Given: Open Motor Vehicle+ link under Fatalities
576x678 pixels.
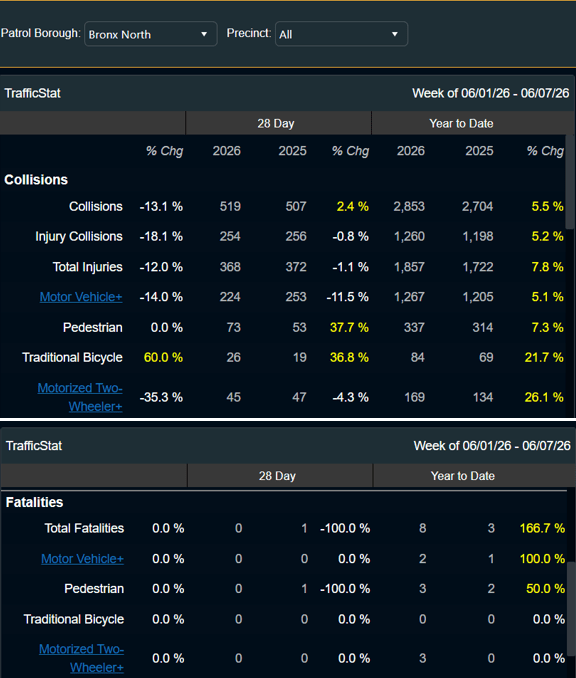Looking at the screenshot, I should 83,559.
